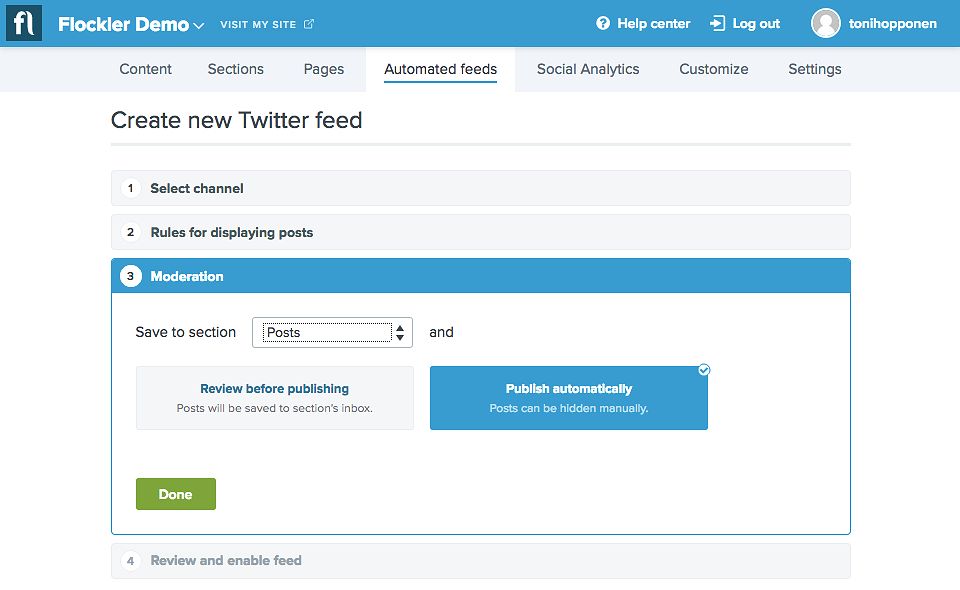Viewport: 960px width, 590px height.
Task: Click the step 3 Moderation number circle
Action: click(x=130, y=276)
